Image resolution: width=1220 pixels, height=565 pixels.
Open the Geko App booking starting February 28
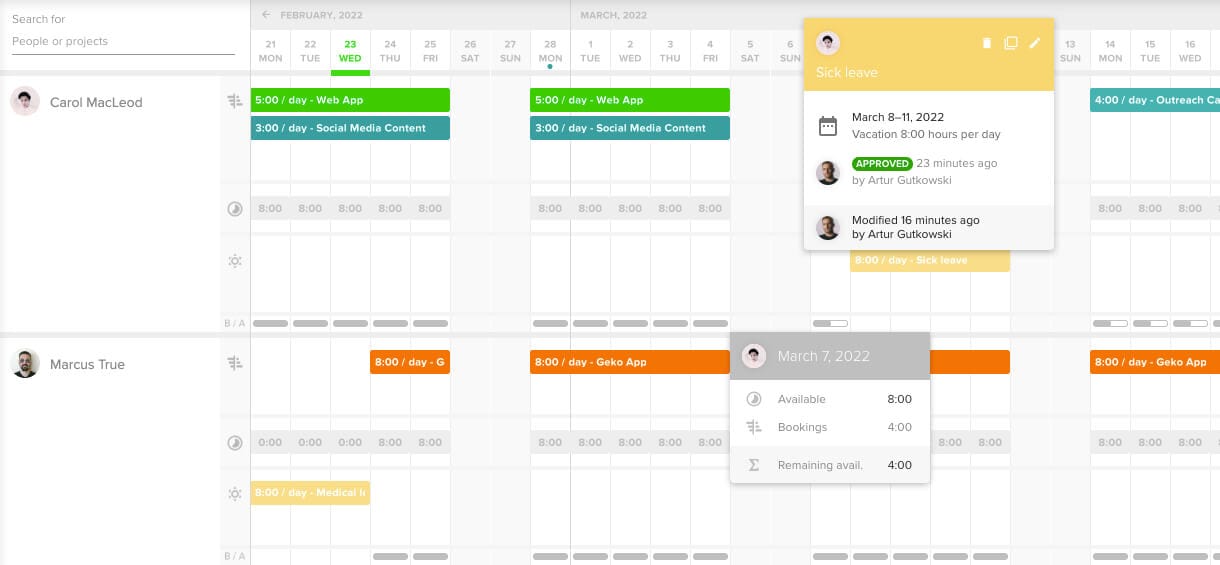click(x=630, y=362)
